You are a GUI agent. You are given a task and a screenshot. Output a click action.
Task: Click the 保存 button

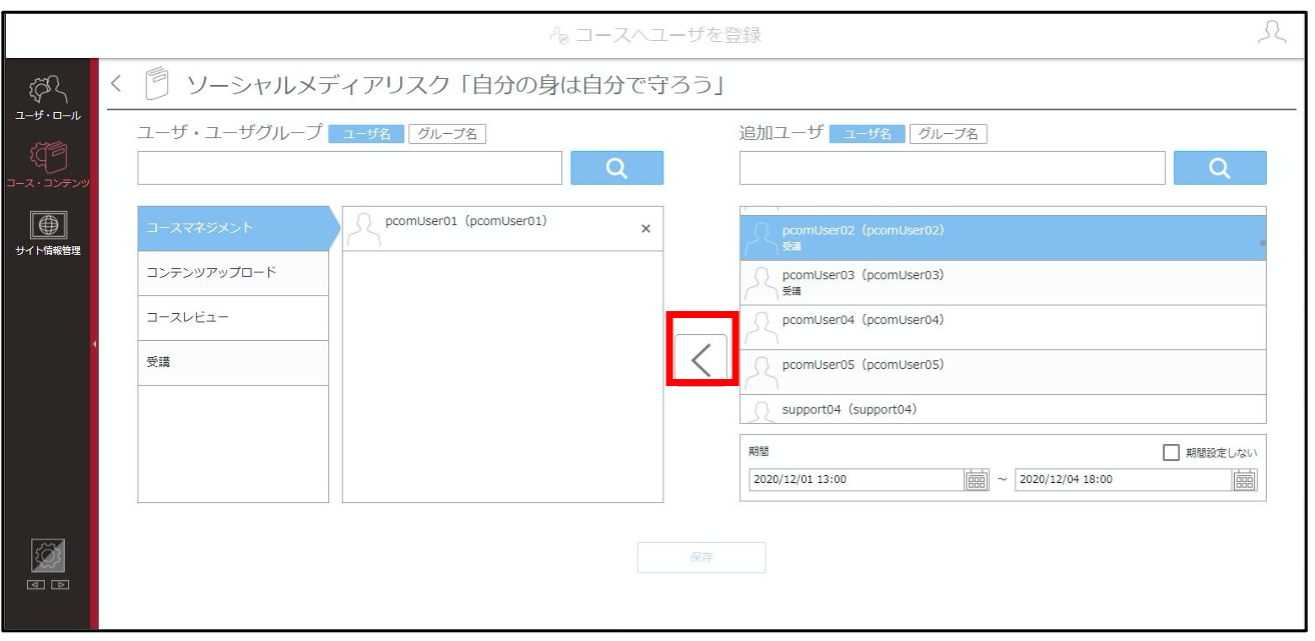click(x=701, y=557)
